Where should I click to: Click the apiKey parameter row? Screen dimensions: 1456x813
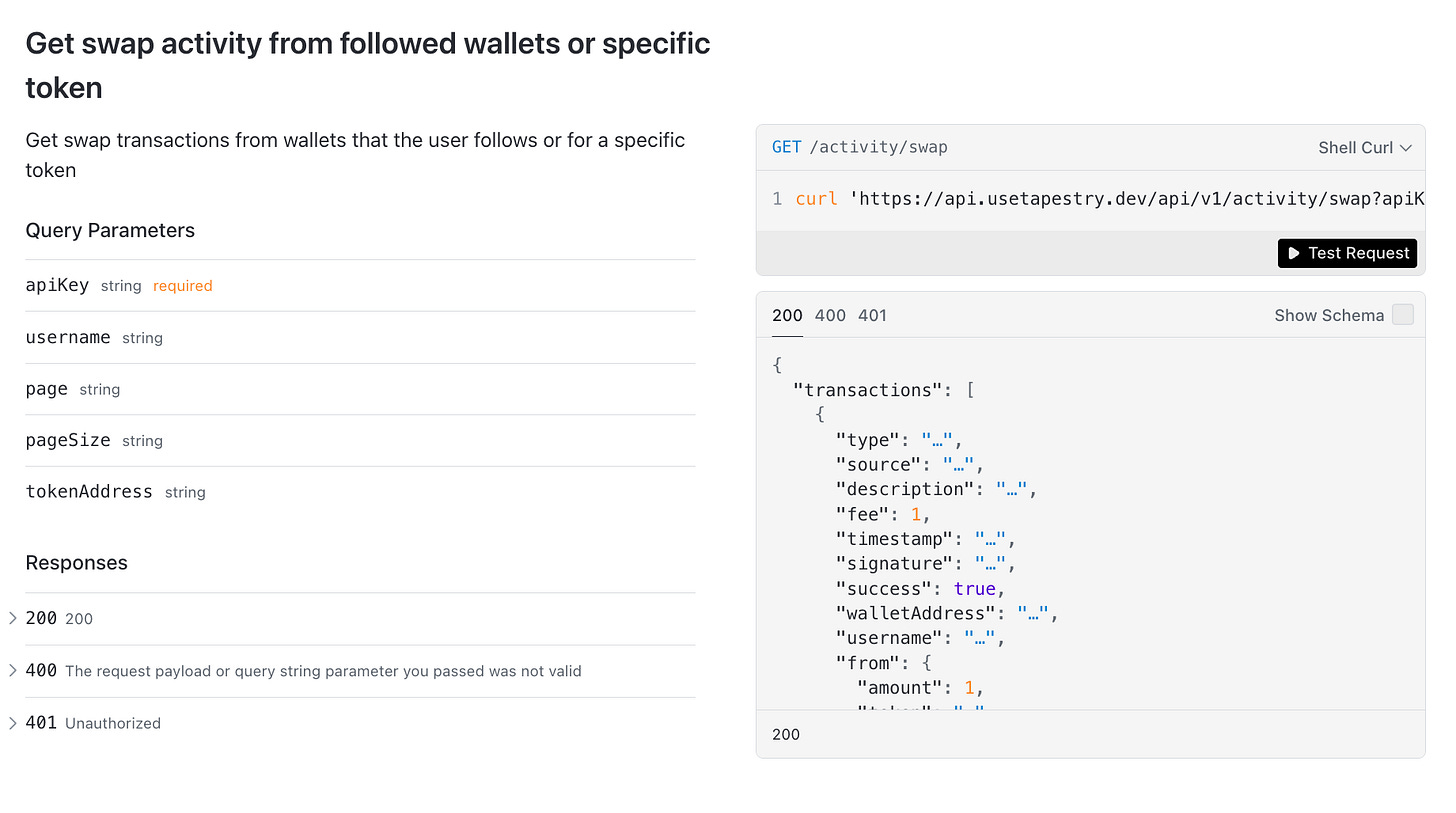pos(360,285)
